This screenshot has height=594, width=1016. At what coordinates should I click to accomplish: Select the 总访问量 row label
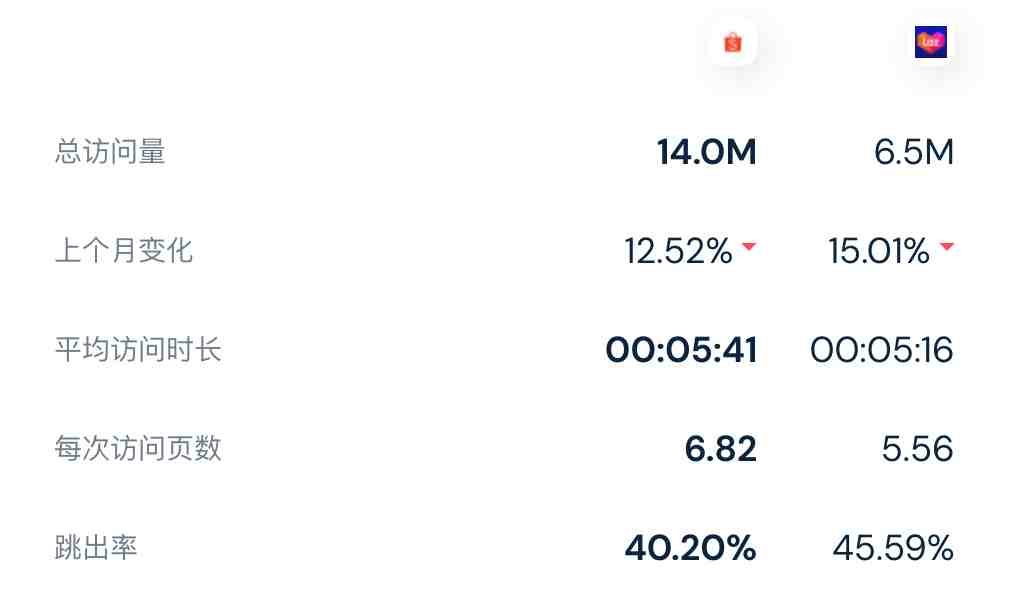tap(110, 152)
